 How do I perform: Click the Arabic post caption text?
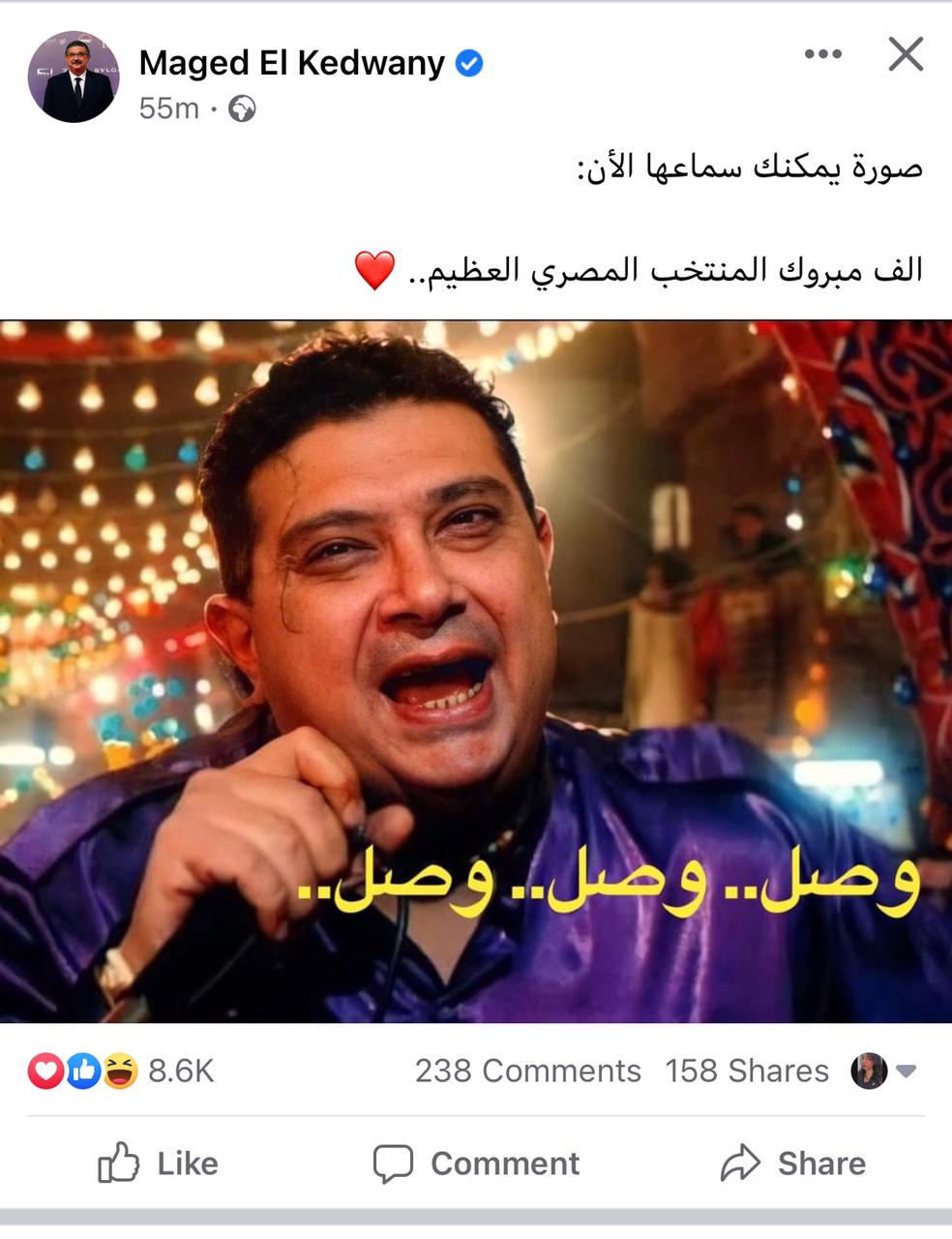click(x=639, y=220)
